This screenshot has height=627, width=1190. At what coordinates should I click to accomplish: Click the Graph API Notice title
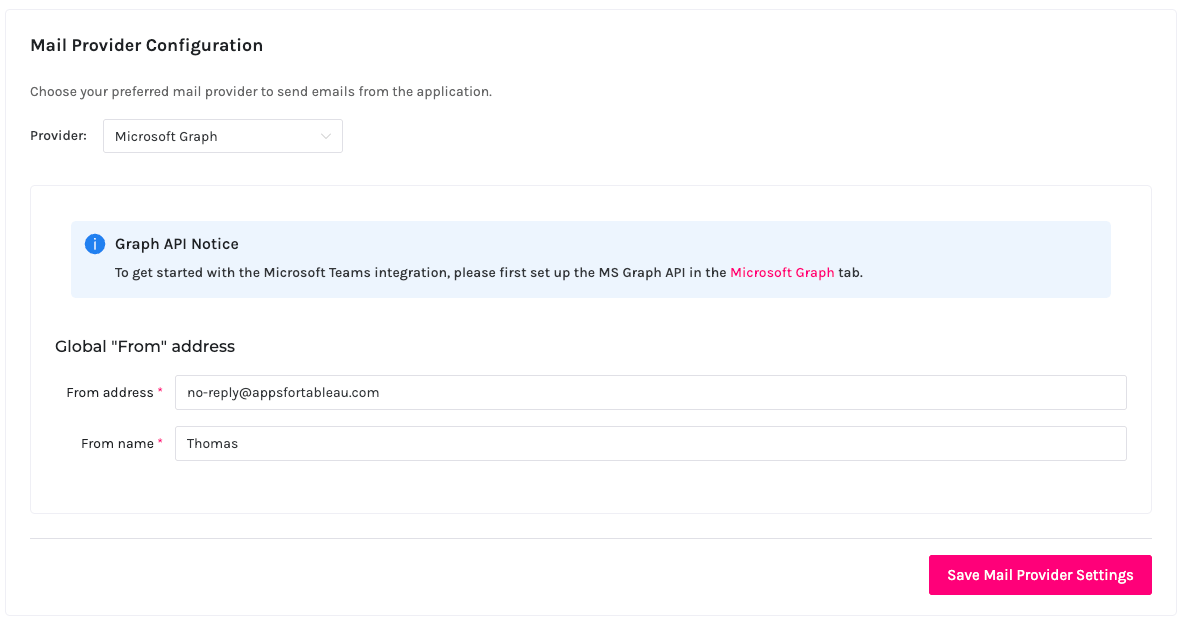pos(177,244)
